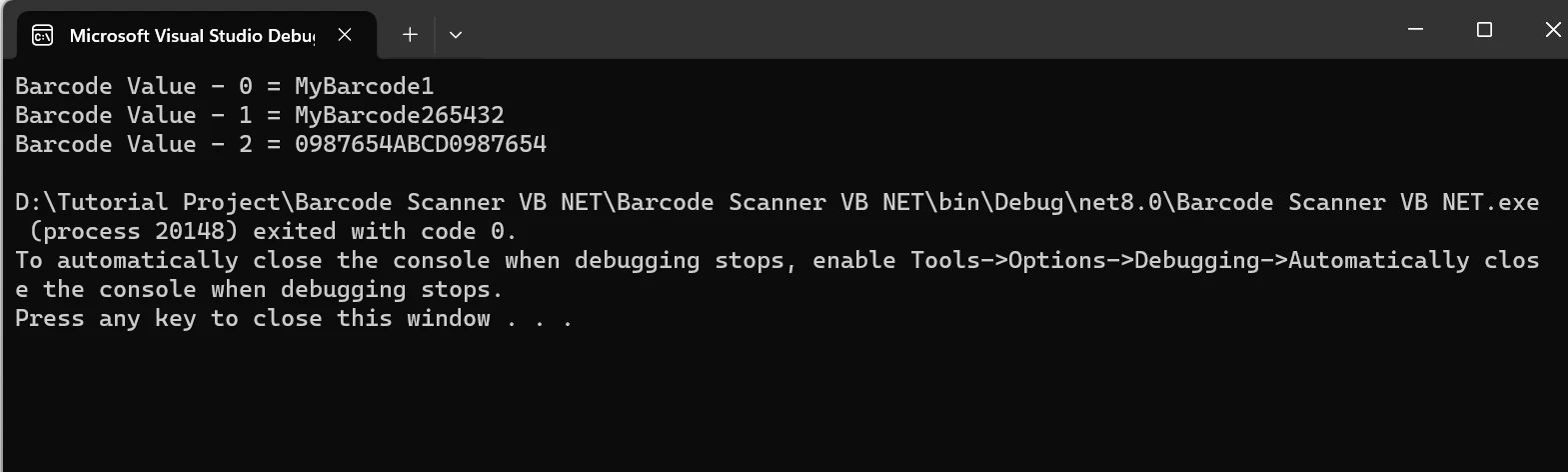This screenshot has height=472, width=1568.
Task: Close the terminal window
Action: pyautogui.click(x=1552, y=30)
